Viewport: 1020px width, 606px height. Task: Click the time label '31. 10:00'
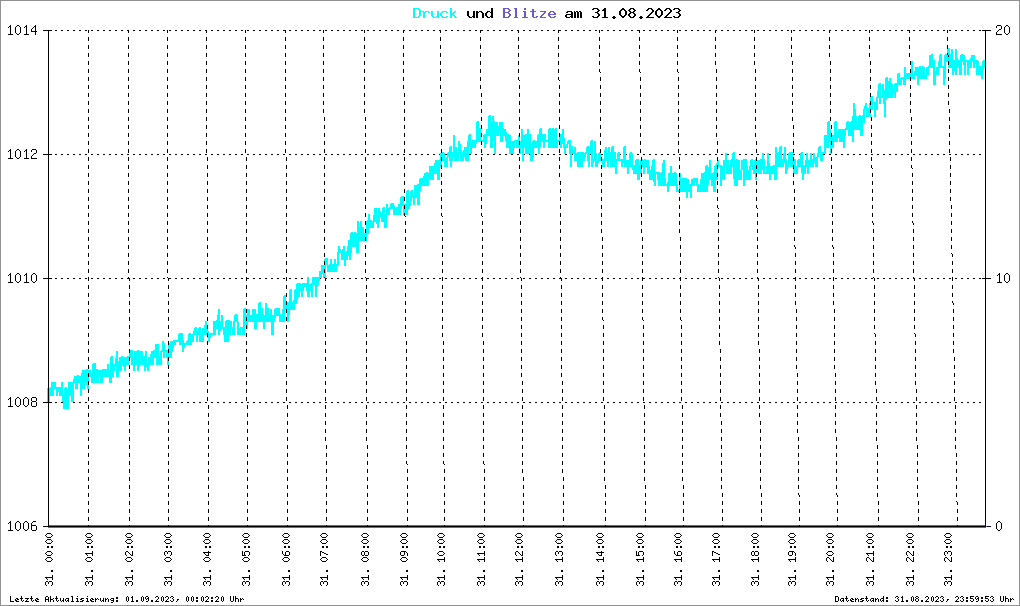click(442, 560)
